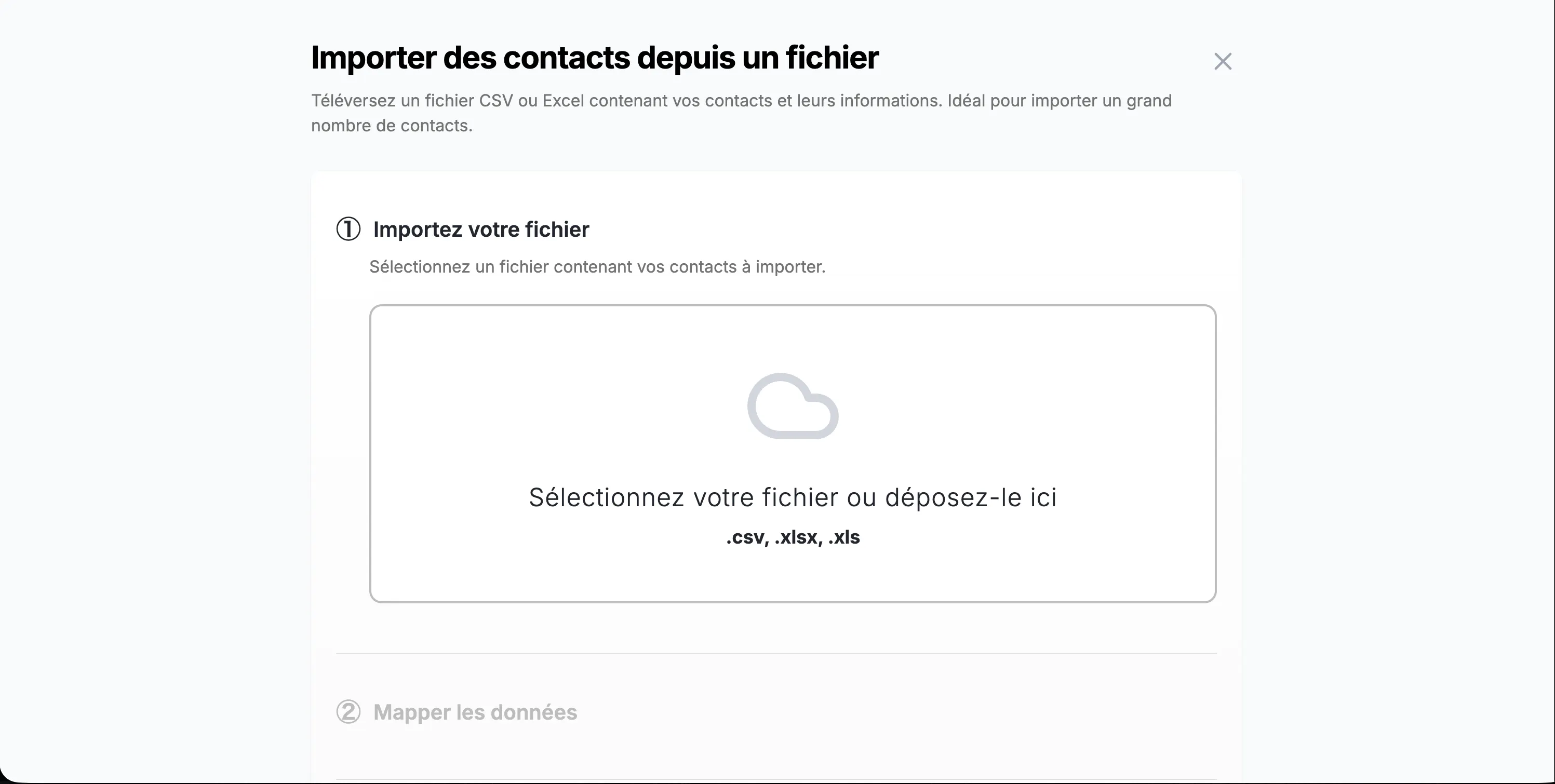The image size is (1555, 784).
Task: Select the circled number two step icon
Action: tap(348, 712)
